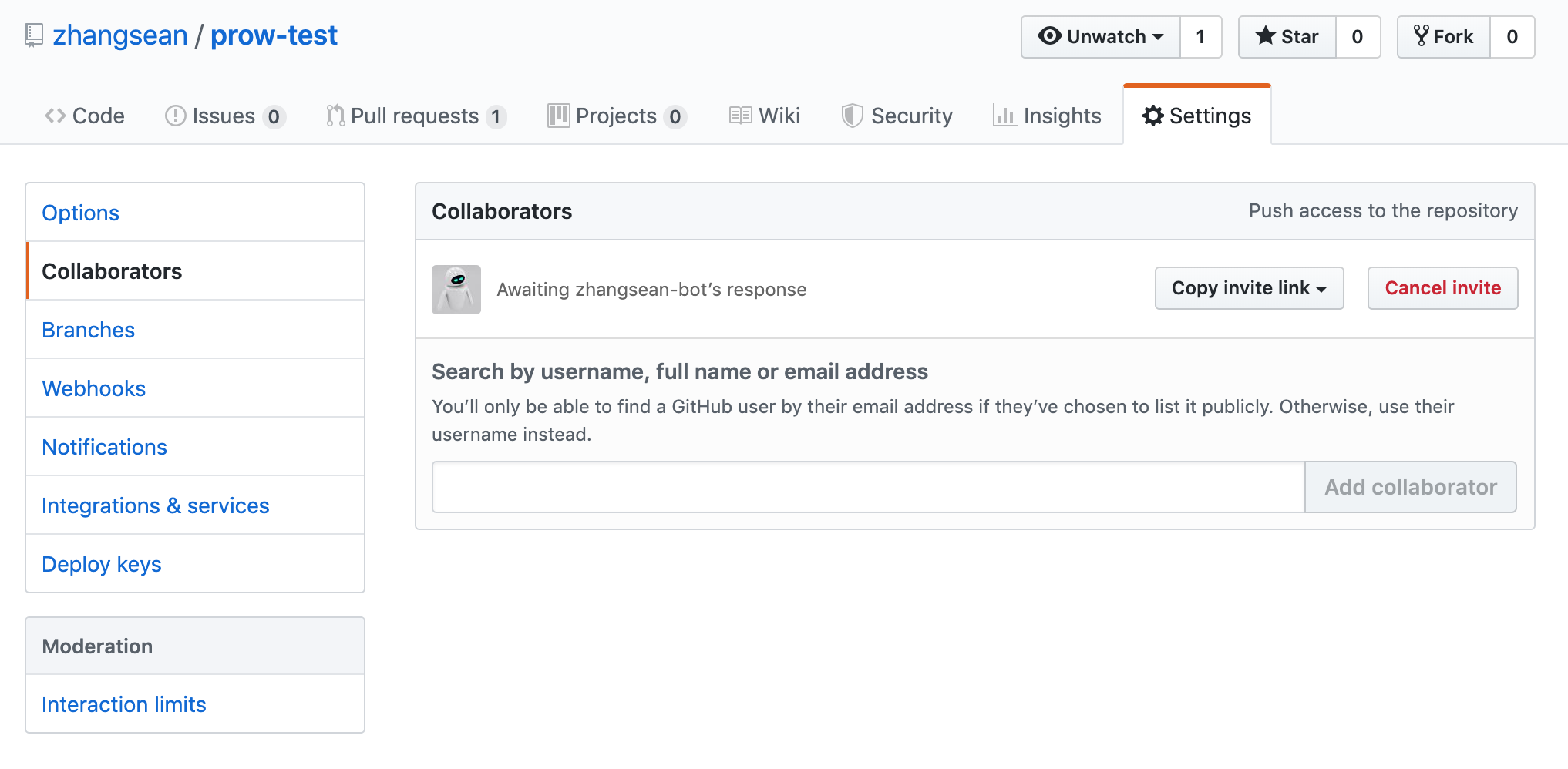Fork this repository
The image size is (1568, 769).
click(1444, 37)
